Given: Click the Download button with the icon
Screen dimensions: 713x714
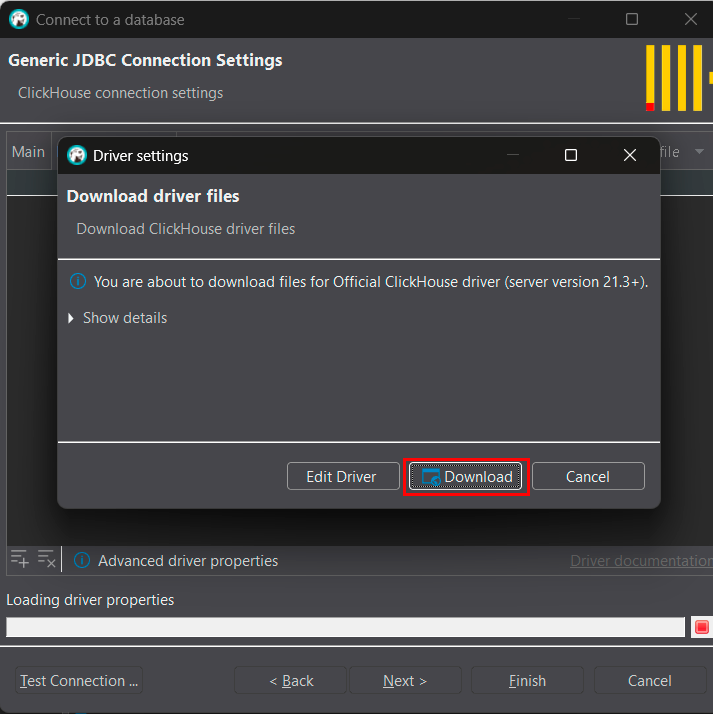Looking at the screenshot, I should pos(465,477).
